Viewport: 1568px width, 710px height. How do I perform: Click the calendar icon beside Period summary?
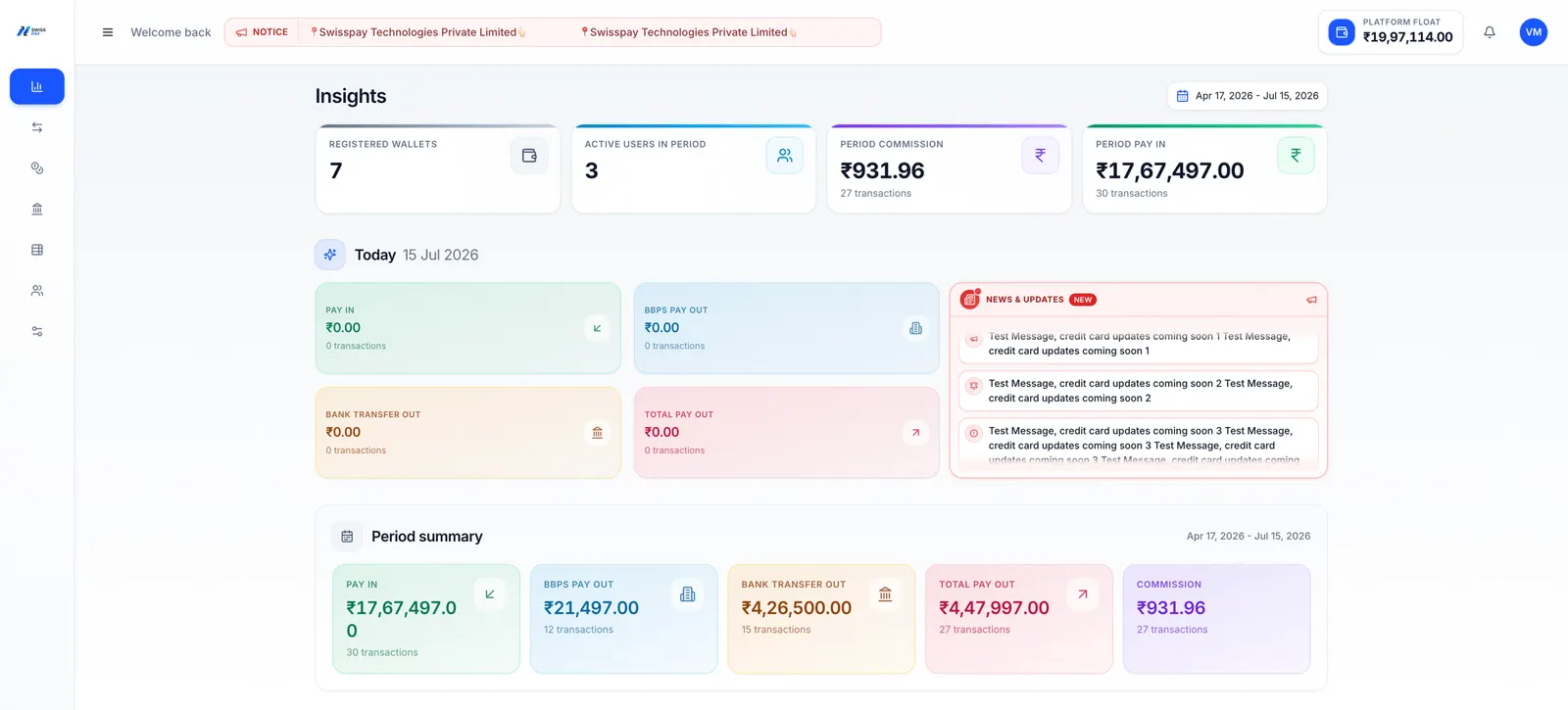[347, 537]
